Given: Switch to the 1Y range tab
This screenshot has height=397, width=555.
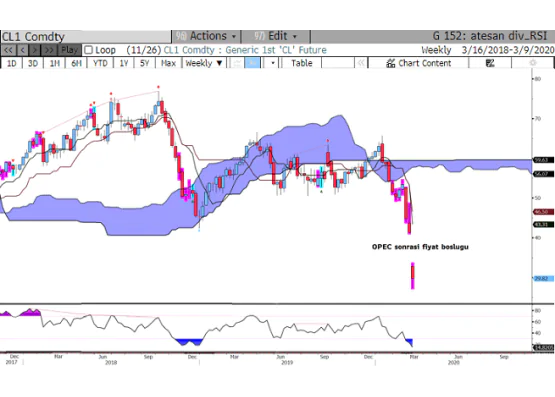Looking at the screenshot, I should 124,63.
